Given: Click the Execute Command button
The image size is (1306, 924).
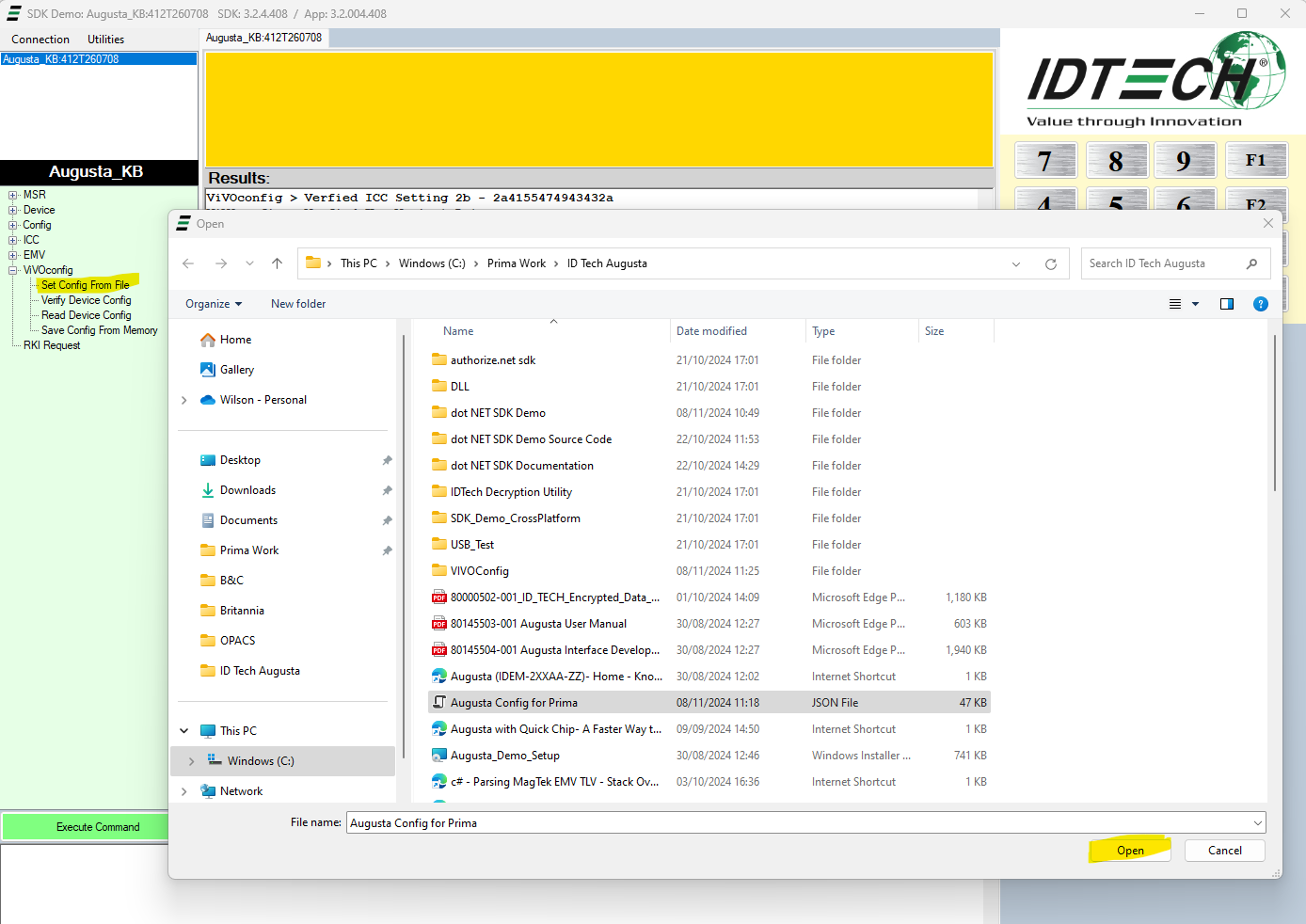Looking at the screenshot, I should pos(98,827).
